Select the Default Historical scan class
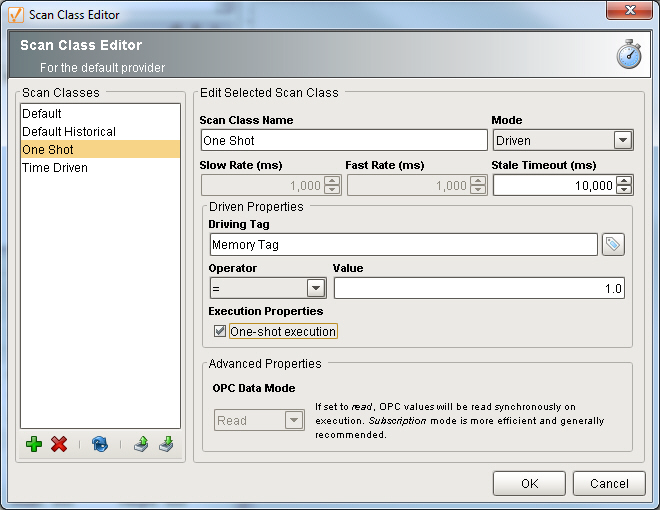Image resolution: width=660 pixels, height=510 pixels. click(x=69, y=132)
